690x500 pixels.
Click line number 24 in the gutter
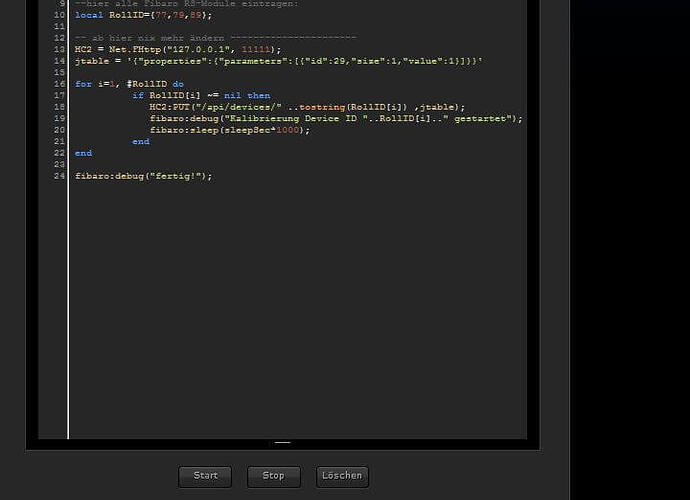tap(59, 176)
